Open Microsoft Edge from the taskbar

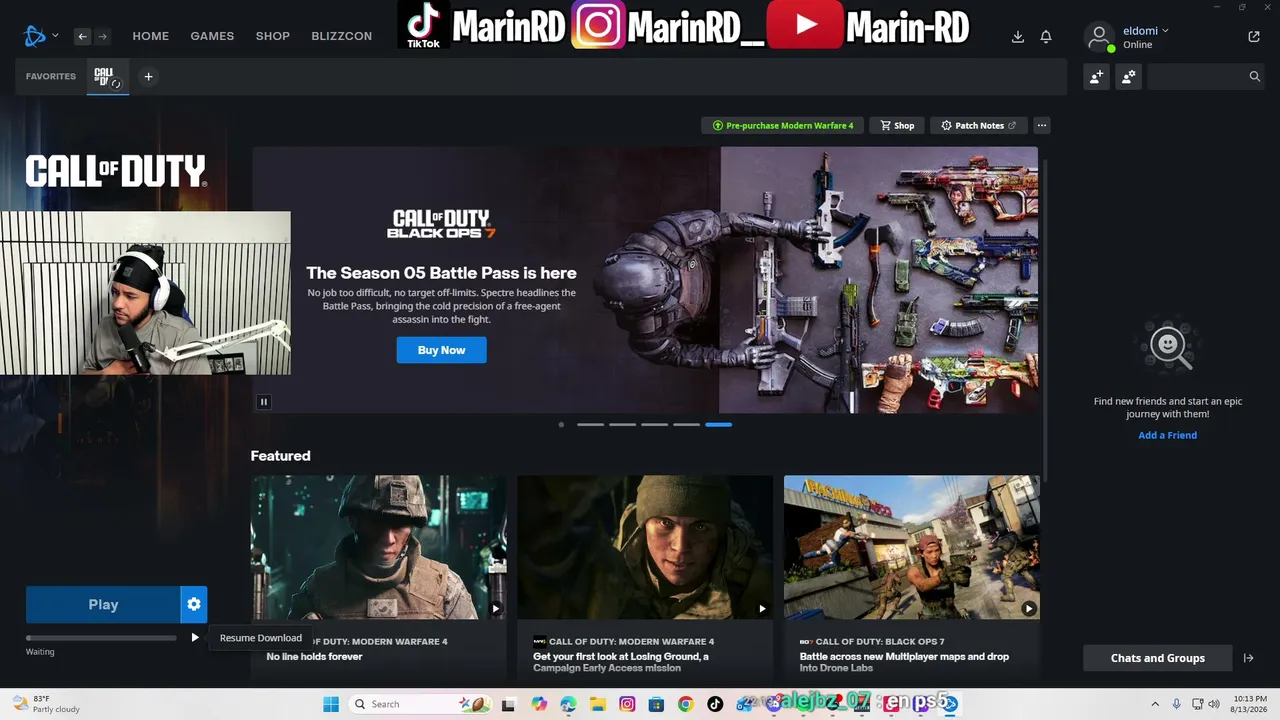coord(569,704)
